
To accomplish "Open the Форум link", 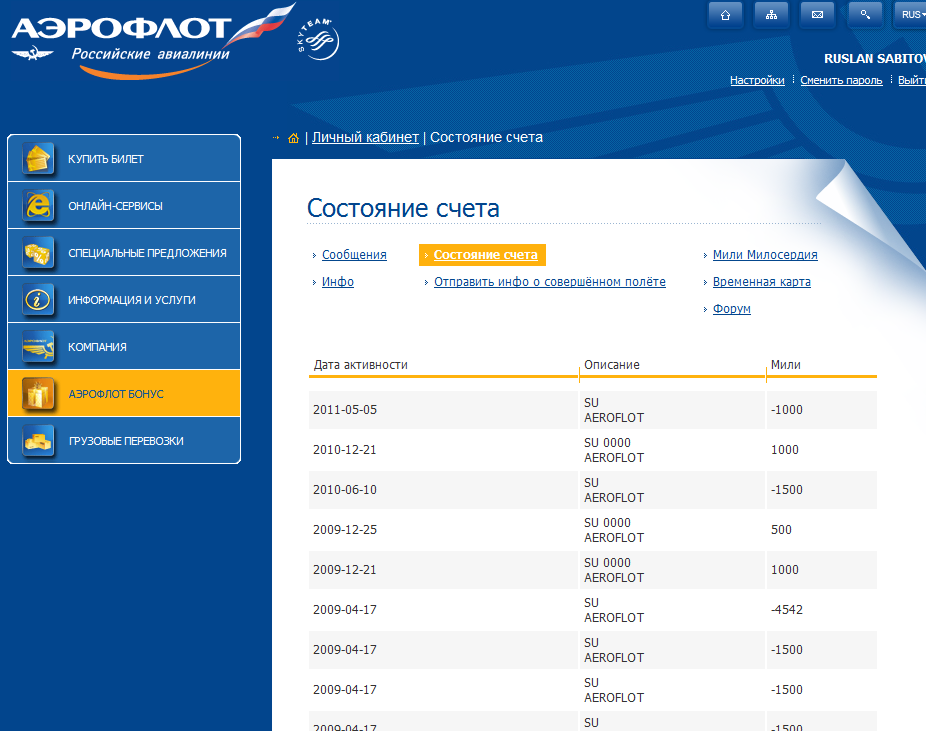I will click(x=732, y=309).
